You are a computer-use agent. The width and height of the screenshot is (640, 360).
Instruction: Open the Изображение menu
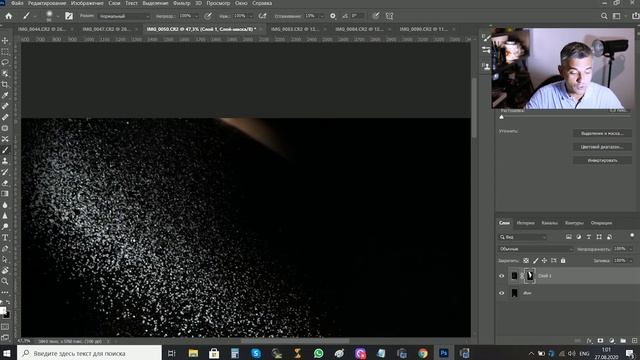pos(87,3)
